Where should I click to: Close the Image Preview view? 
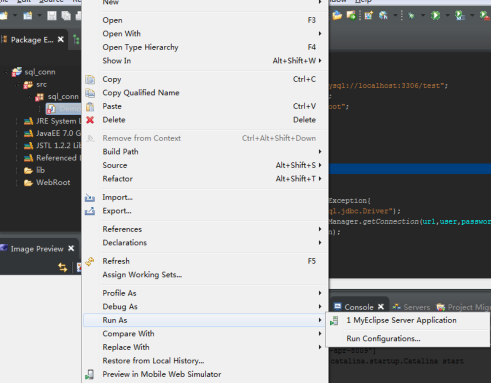pos(71,248)
